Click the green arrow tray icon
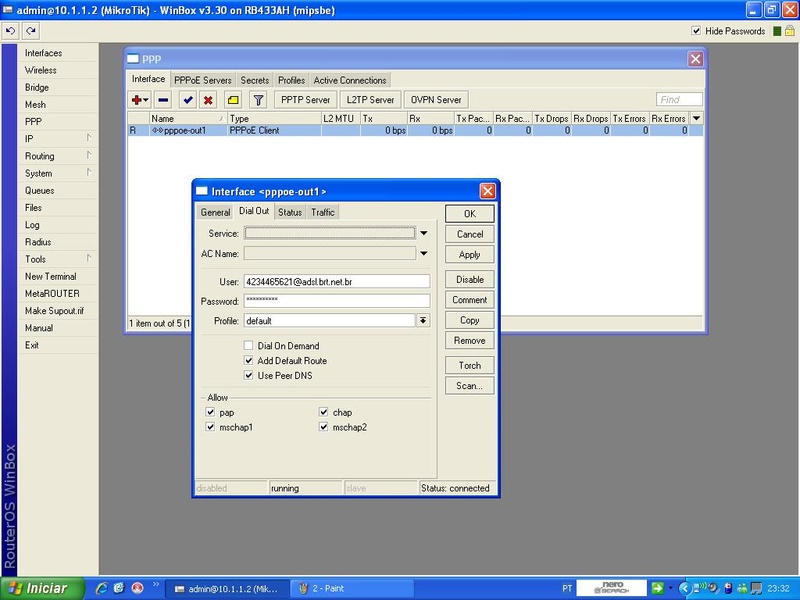800x600 pixels. coord(658,588)
